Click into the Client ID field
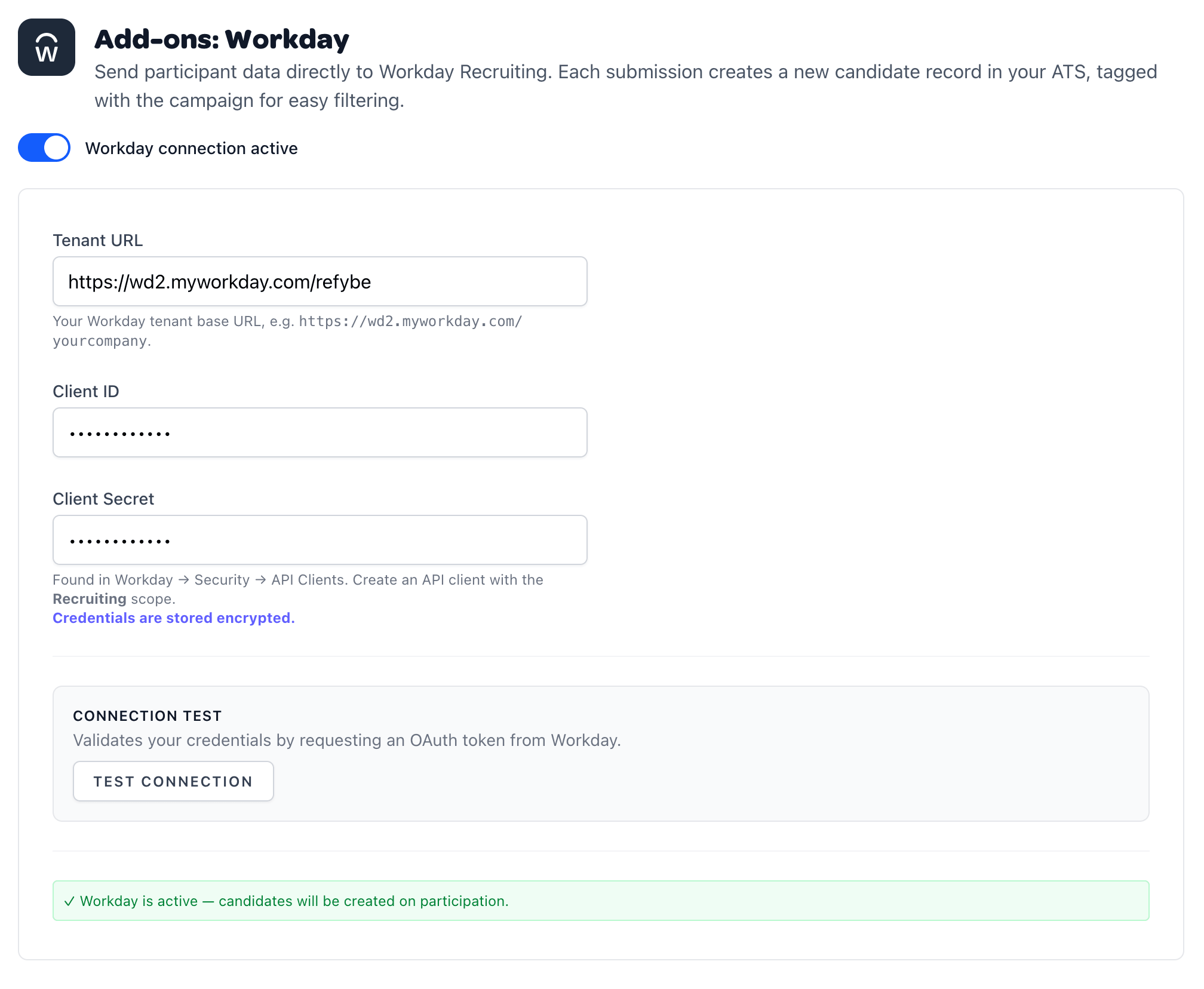Screen dimensions: 1204x989 [320, 432]
